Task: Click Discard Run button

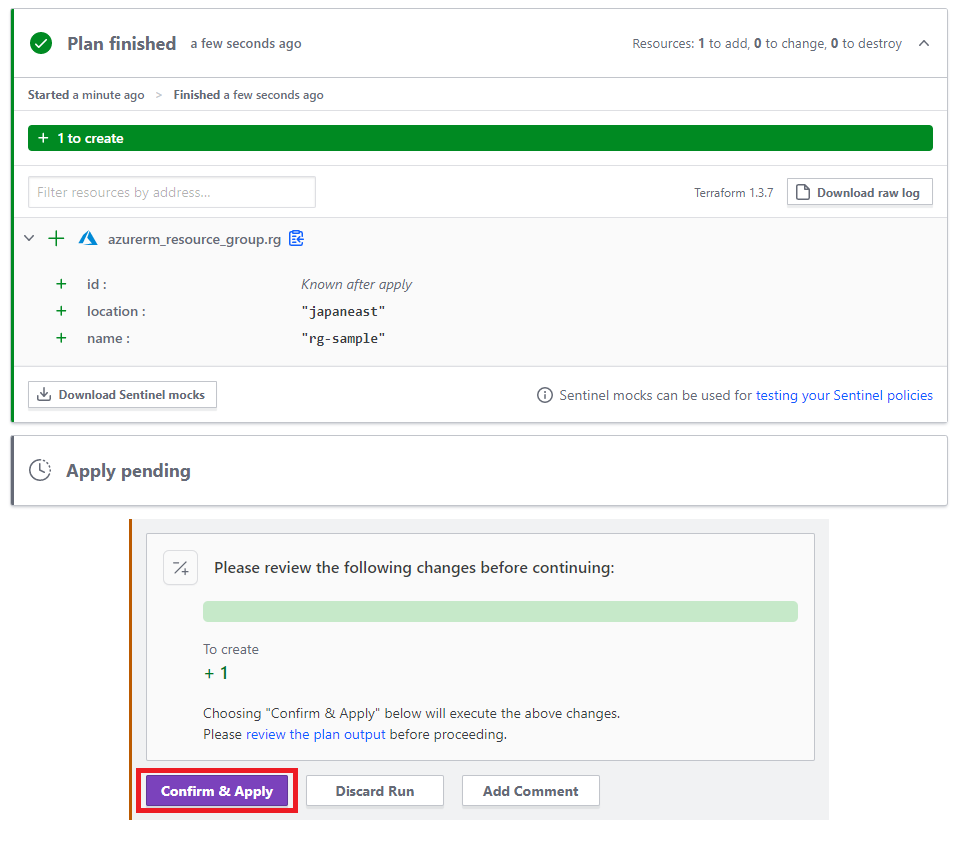Action: tap(375, 791)
